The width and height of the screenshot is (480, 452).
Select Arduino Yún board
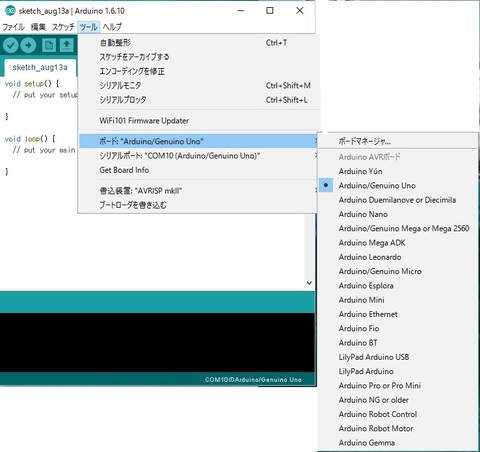[398, 171]
